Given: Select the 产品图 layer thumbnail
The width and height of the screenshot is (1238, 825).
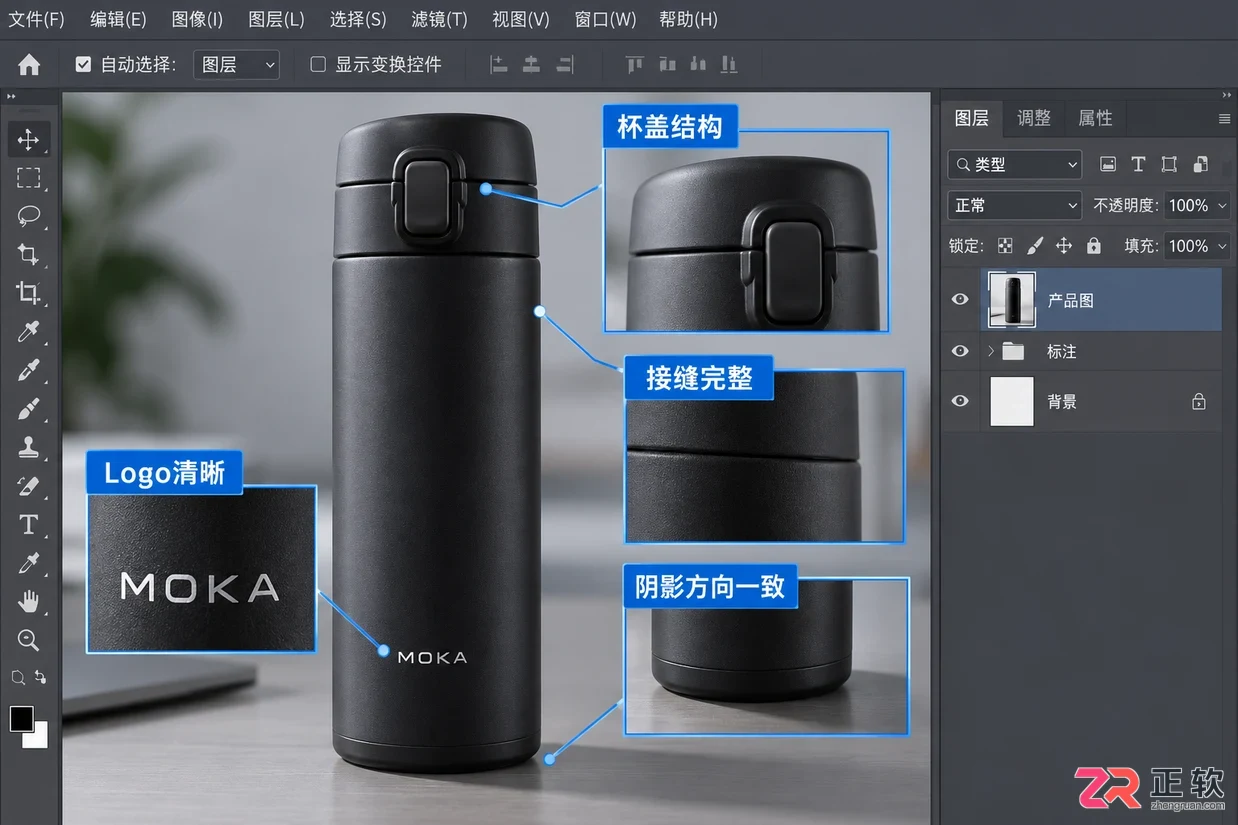Looking at the screenshot, I should pyautogui.click(x=1011, y=299).
